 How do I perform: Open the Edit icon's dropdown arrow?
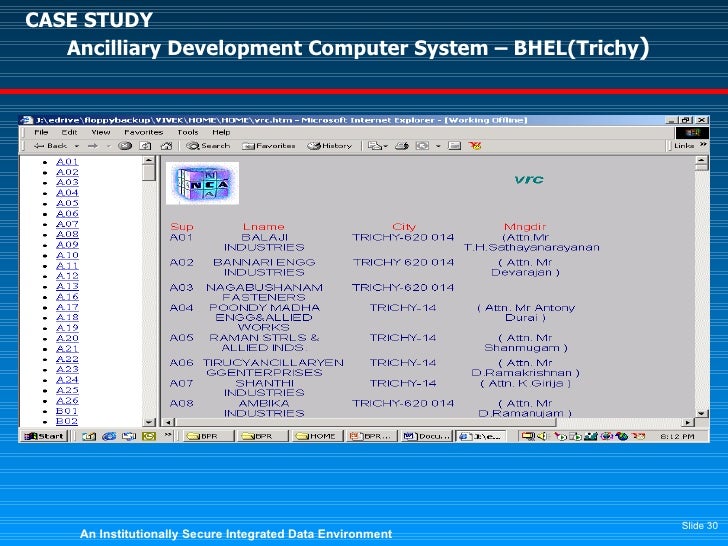(x=438, y=146)
